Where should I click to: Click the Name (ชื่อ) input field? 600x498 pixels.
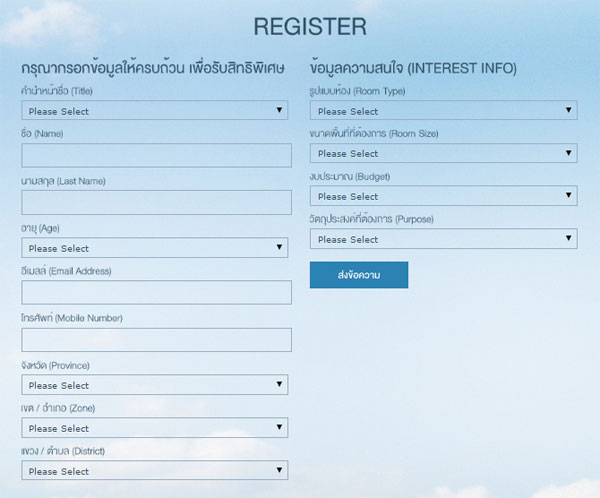point(155,155)
